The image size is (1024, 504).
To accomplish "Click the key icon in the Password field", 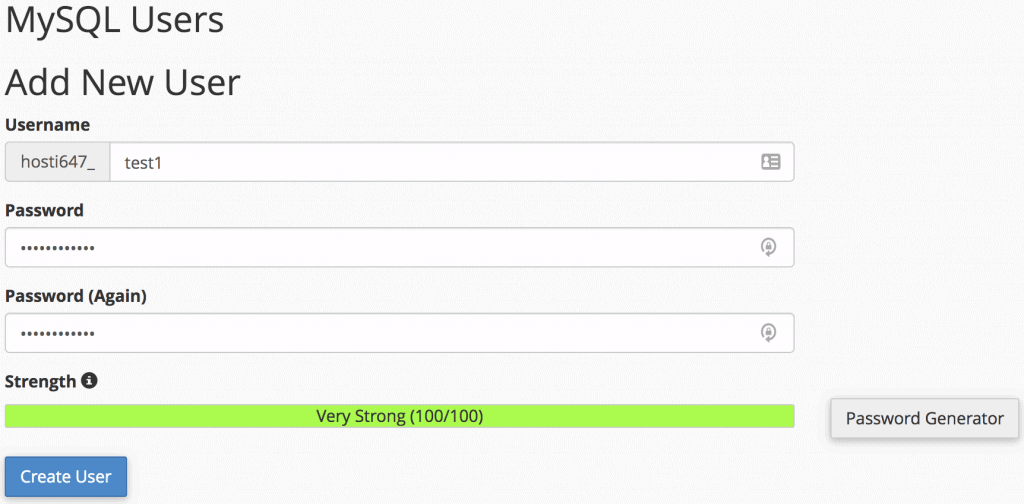I will coord(768,247).
